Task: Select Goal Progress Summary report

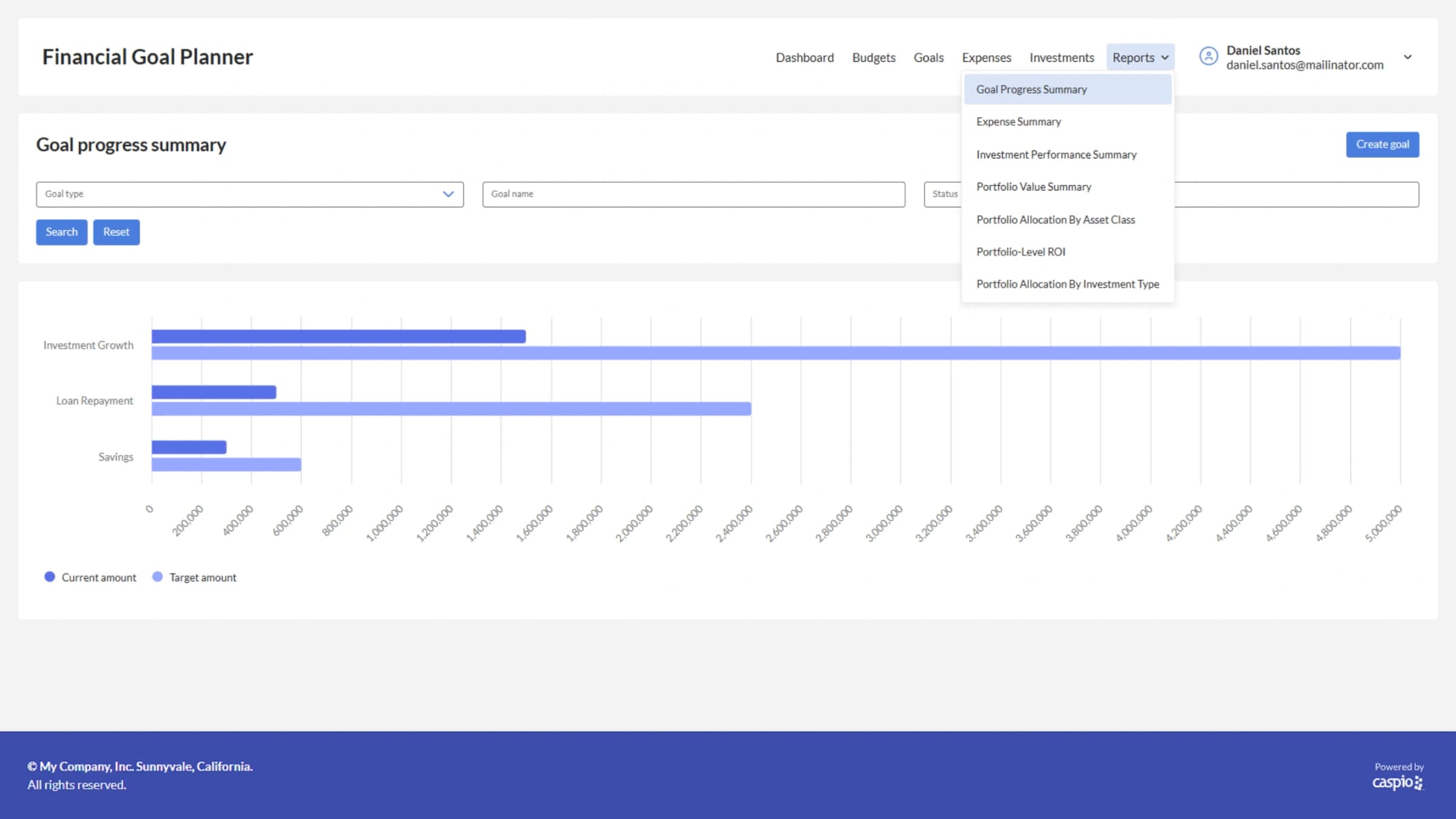Action: 1068,89
